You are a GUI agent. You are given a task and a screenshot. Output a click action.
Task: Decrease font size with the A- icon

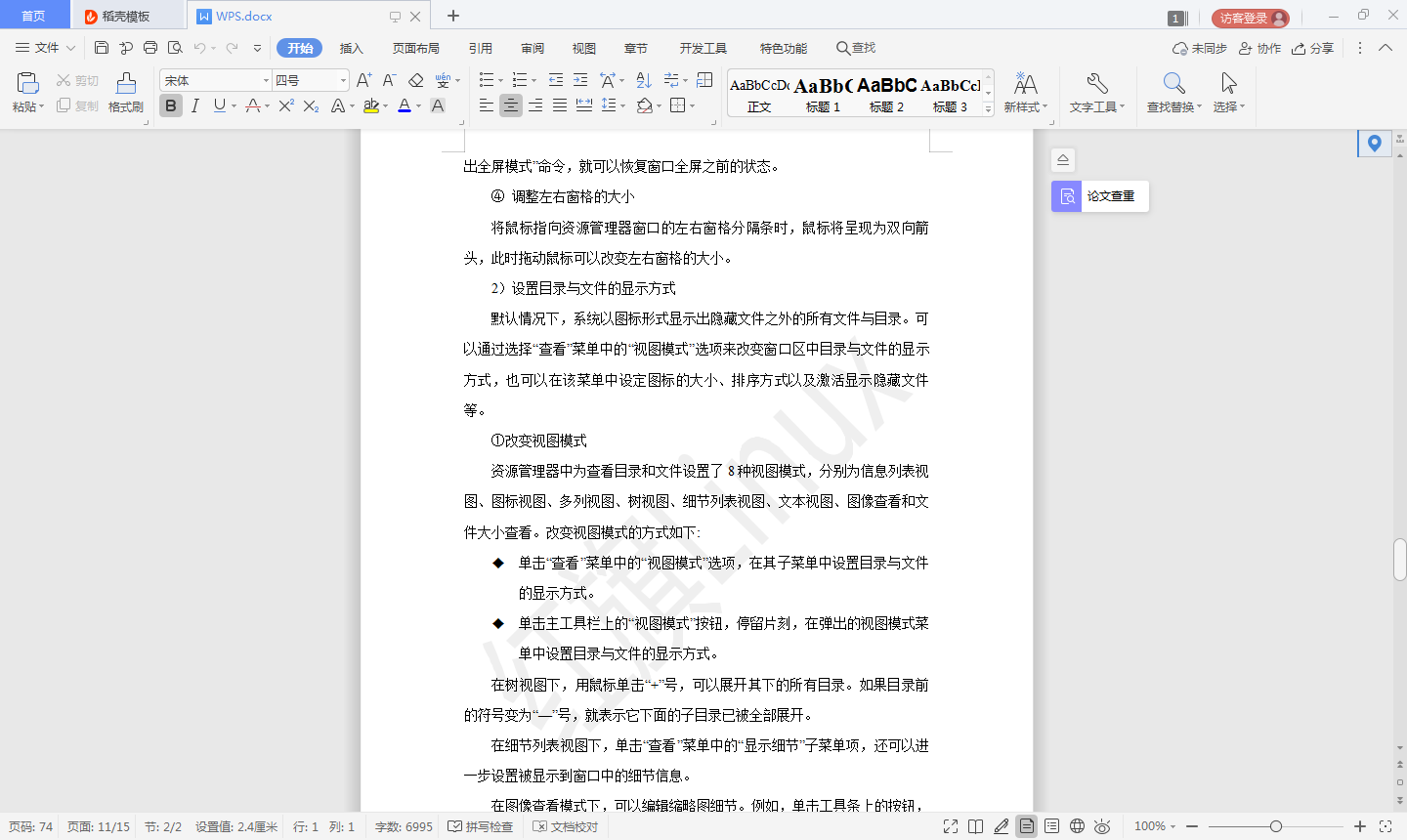click(389, 80)
